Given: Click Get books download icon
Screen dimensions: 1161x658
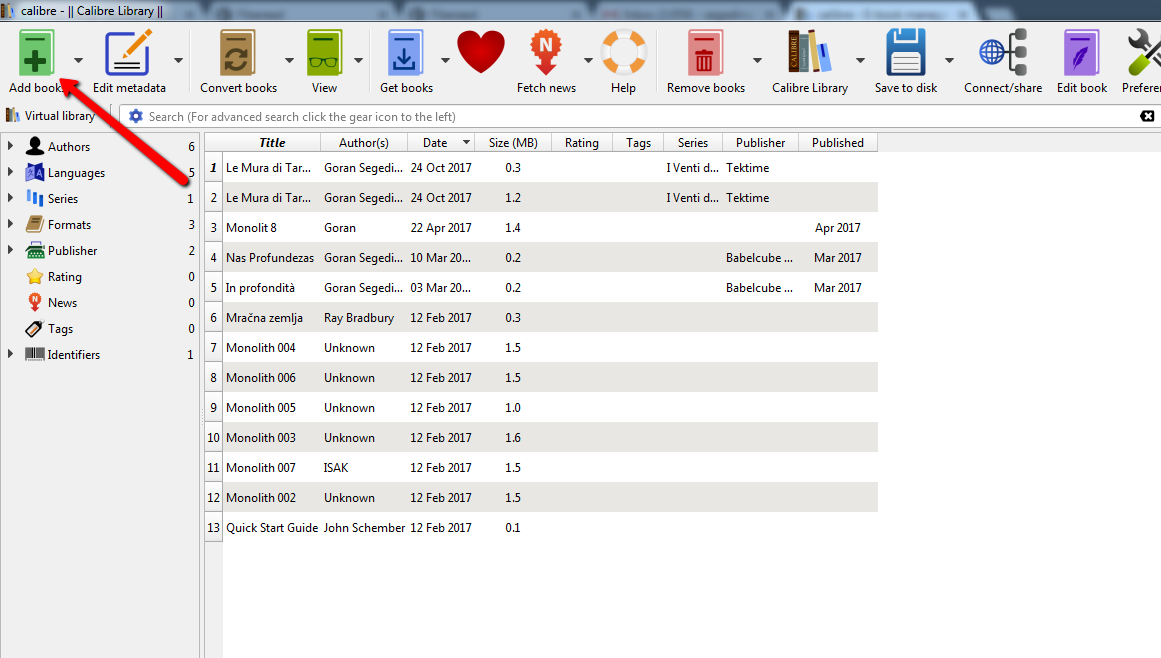Looking at the screenshot, I should coord(406,53).
